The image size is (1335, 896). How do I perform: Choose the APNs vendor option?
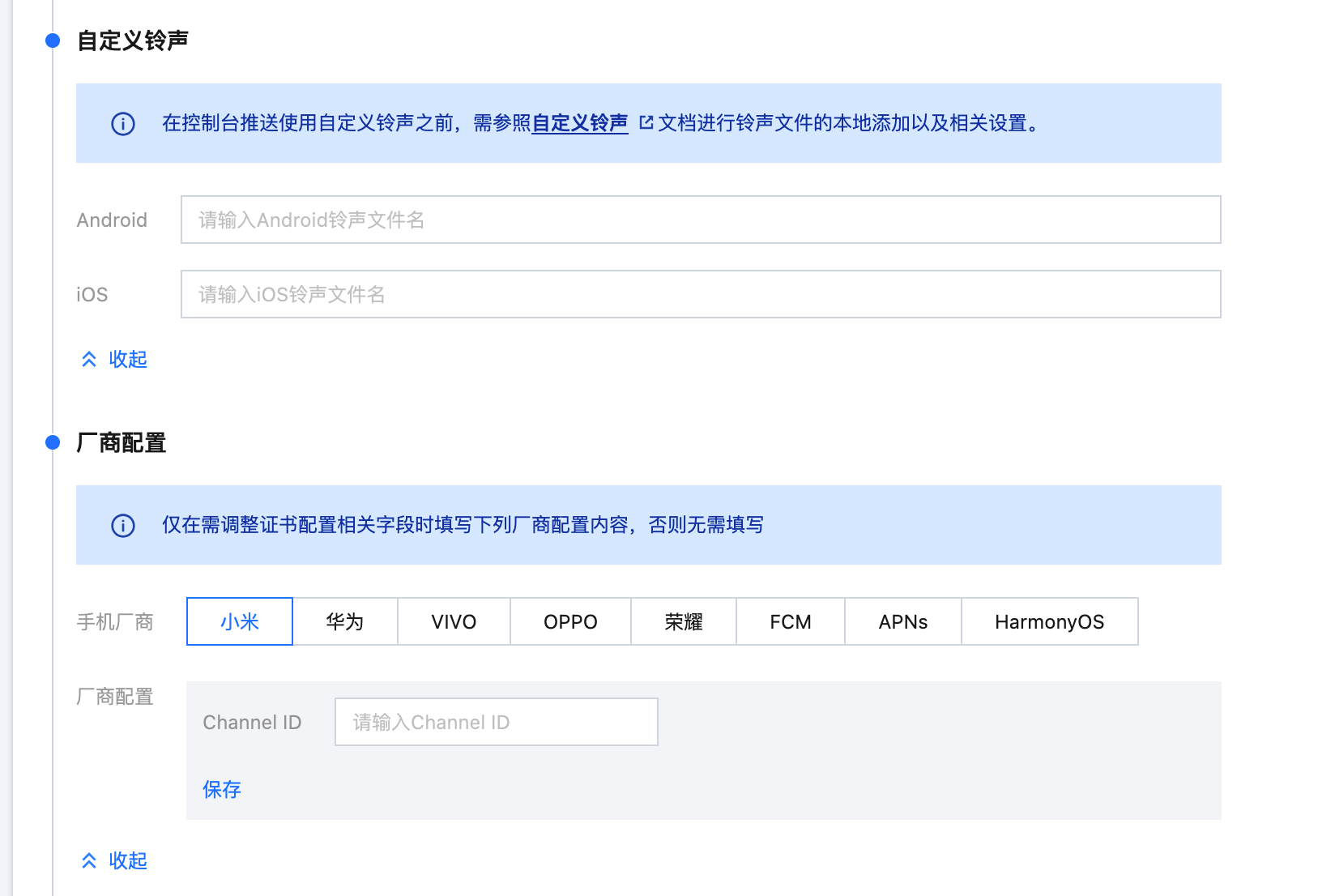click(x=903, y=621)
